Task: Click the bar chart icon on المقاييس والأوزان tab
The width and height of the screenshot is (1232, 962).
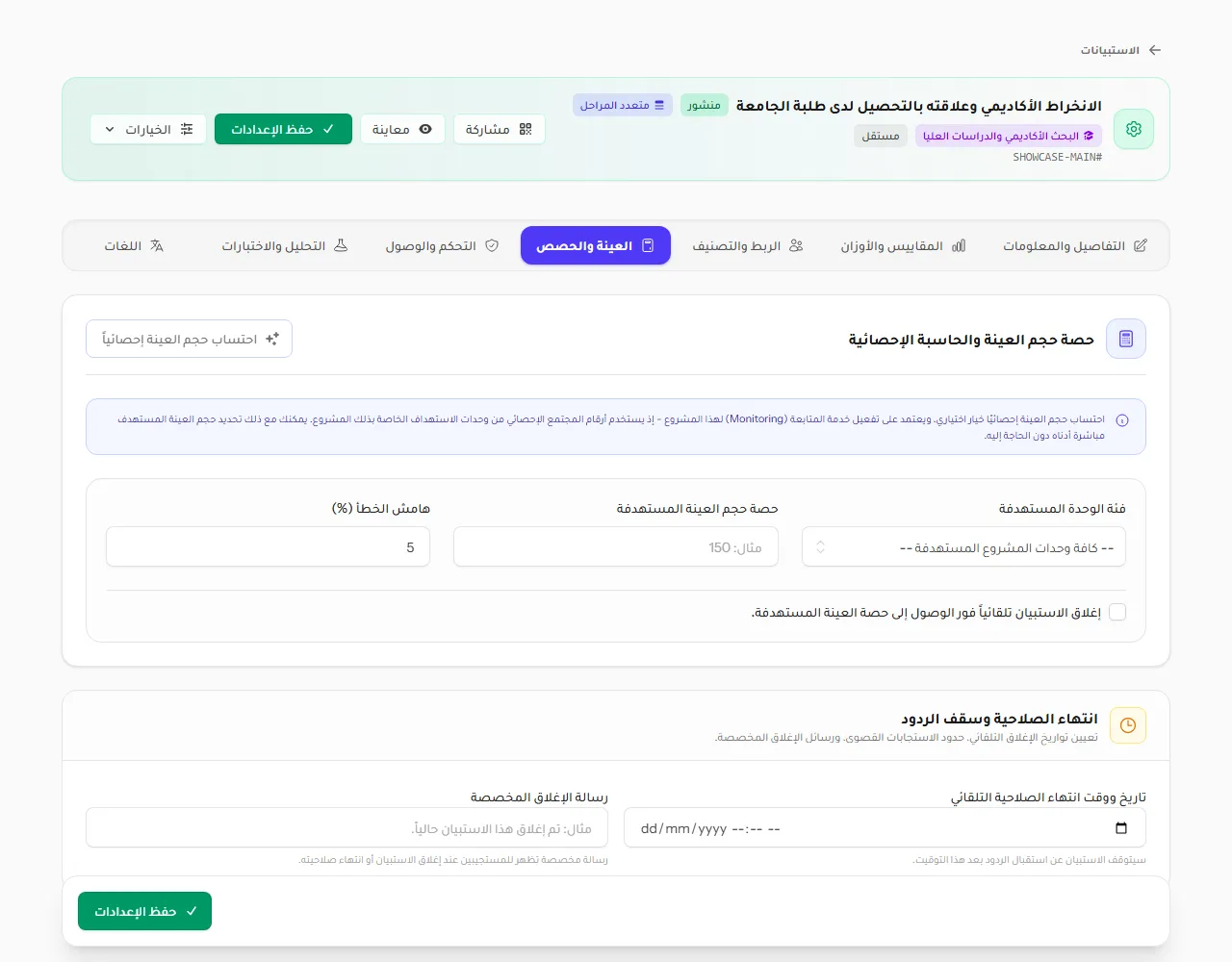Action: coord(959,245)
